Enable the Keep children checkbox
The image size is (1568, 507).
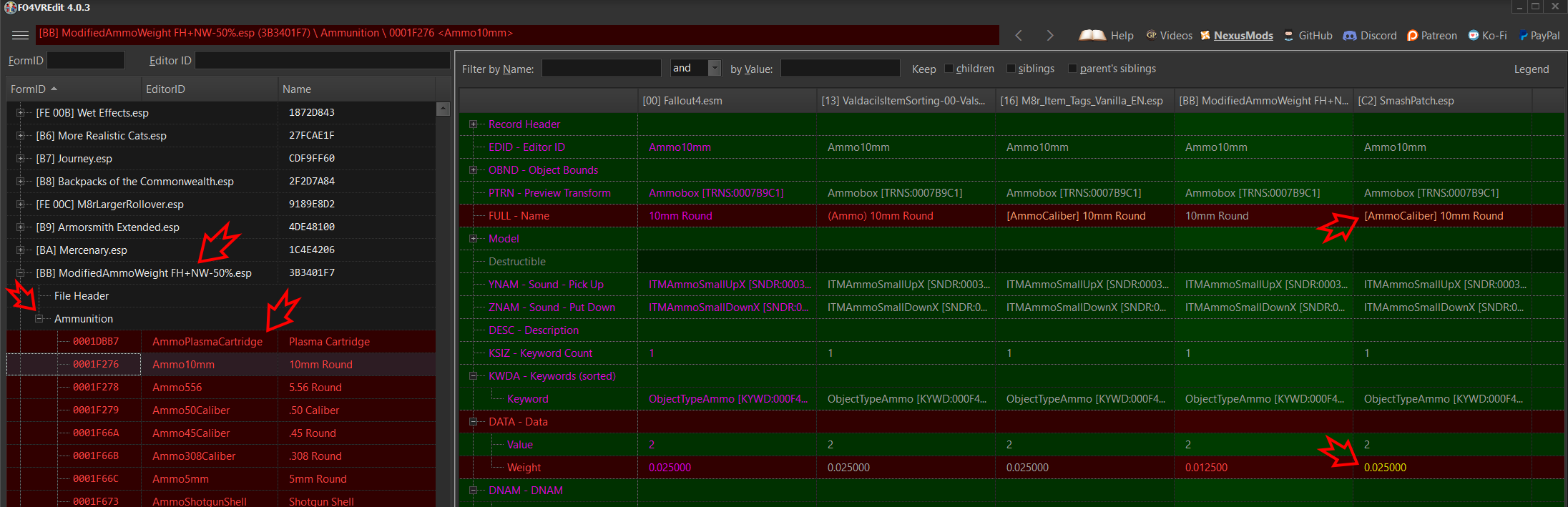click(x=949, y=69)
